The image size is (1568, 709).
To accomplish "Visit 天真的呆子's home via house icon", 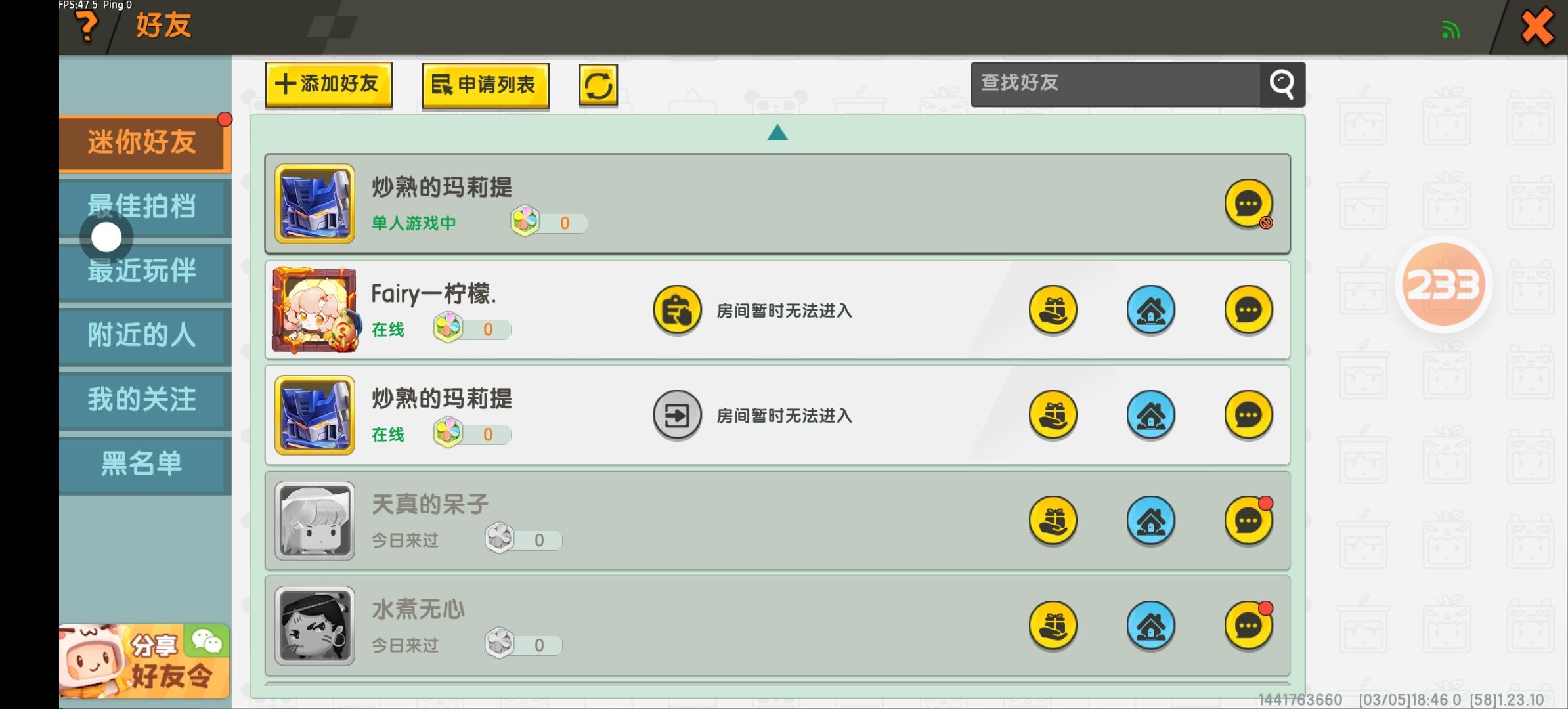I will tap(1150, 521).
